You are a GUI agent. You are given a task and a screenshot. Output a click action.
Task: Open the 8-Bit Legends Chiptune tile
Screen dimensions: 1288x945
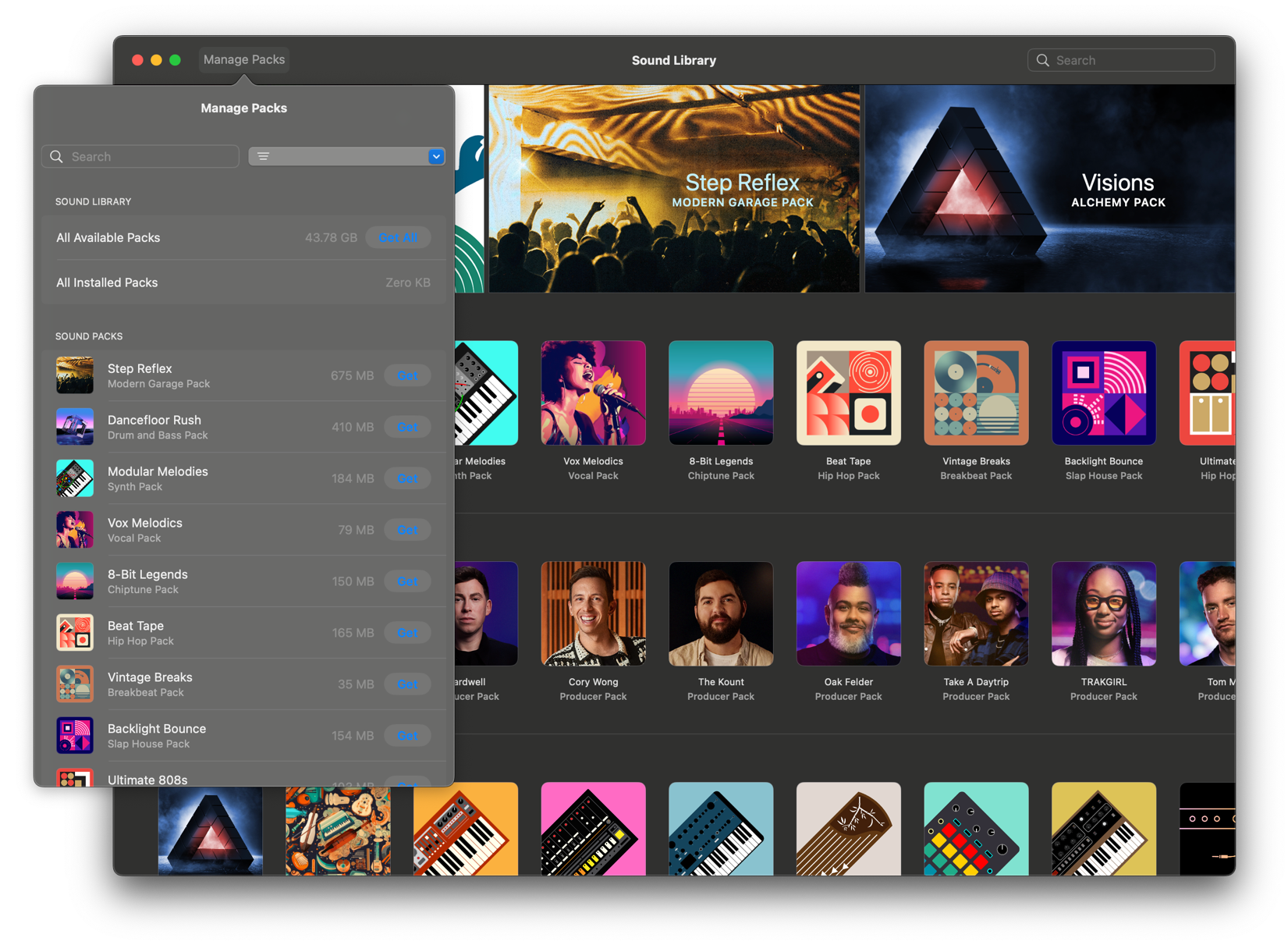(721, 393)
